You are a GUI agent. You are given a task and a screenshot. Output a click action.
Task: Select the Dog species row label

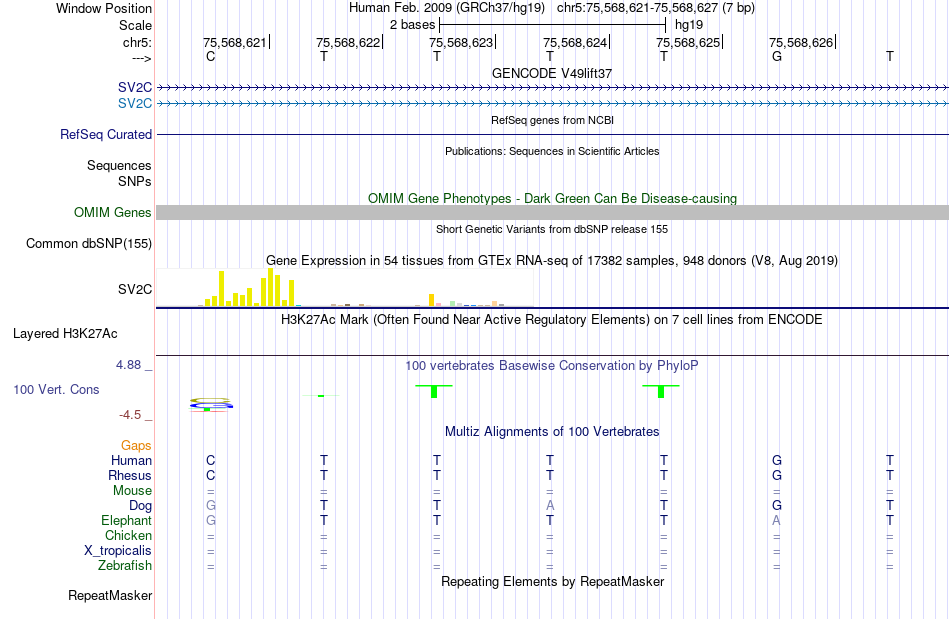tap(140, 506)
